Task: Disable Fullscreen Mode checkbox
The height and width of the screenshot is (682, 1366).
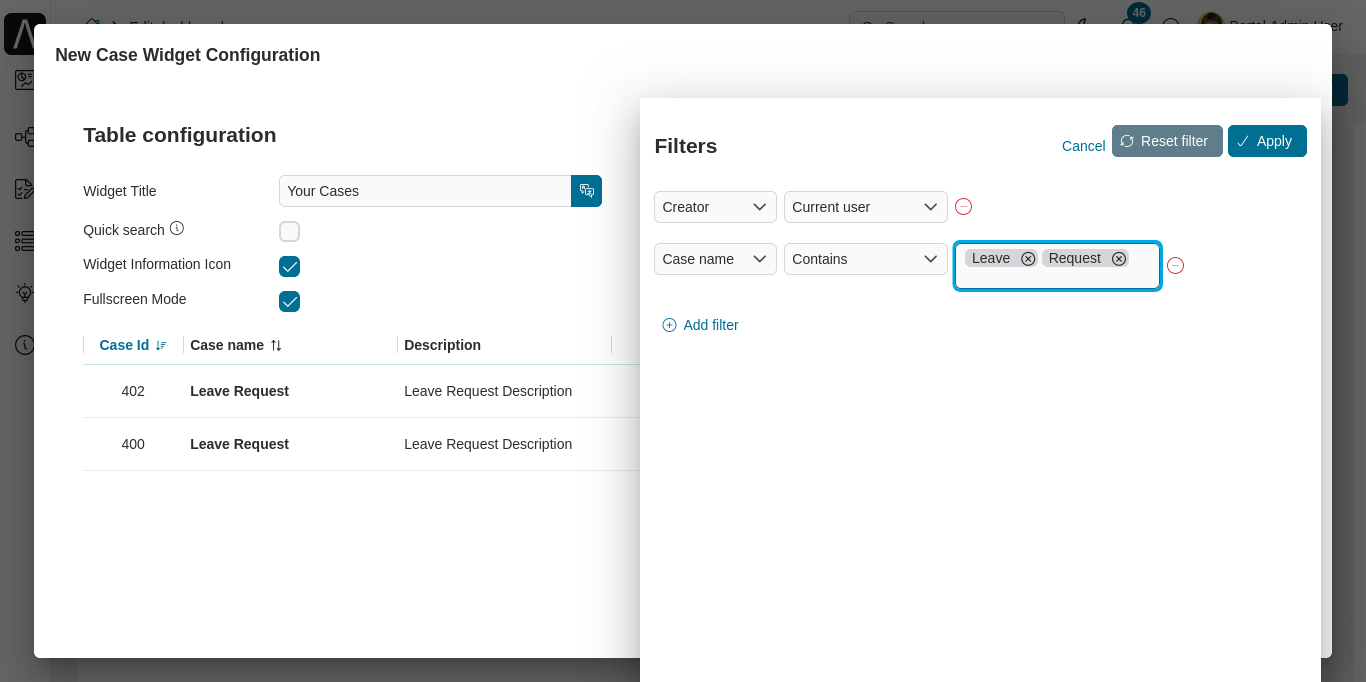Action: click(289, 301)
